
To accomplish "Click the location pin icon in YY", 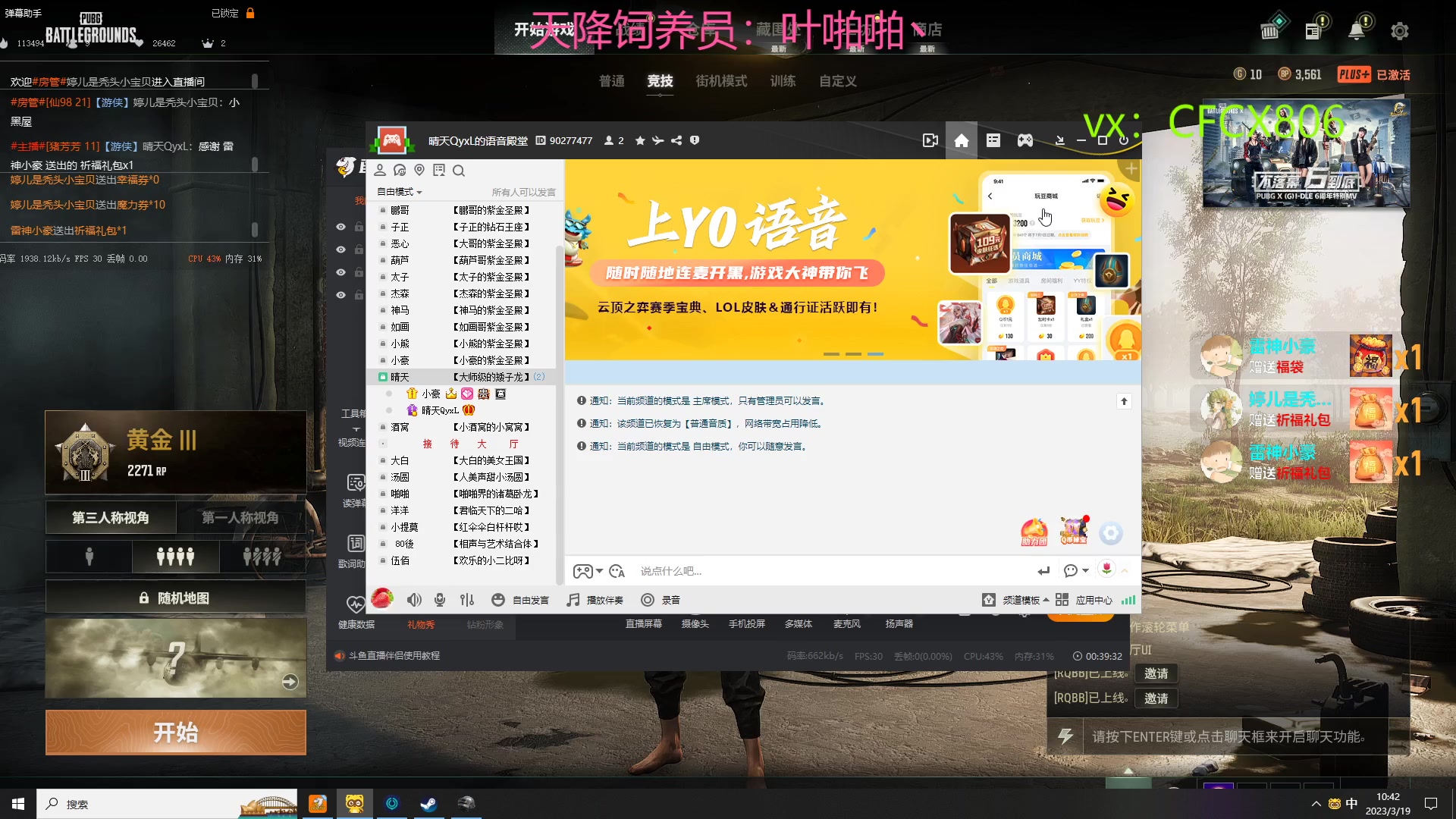I will tap(419, 171).
